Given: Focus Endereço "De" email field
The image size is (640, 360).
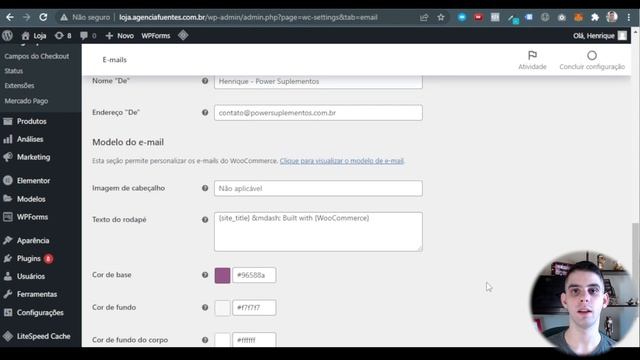Looking at the screenshot, I should click(x=318, y=113).
